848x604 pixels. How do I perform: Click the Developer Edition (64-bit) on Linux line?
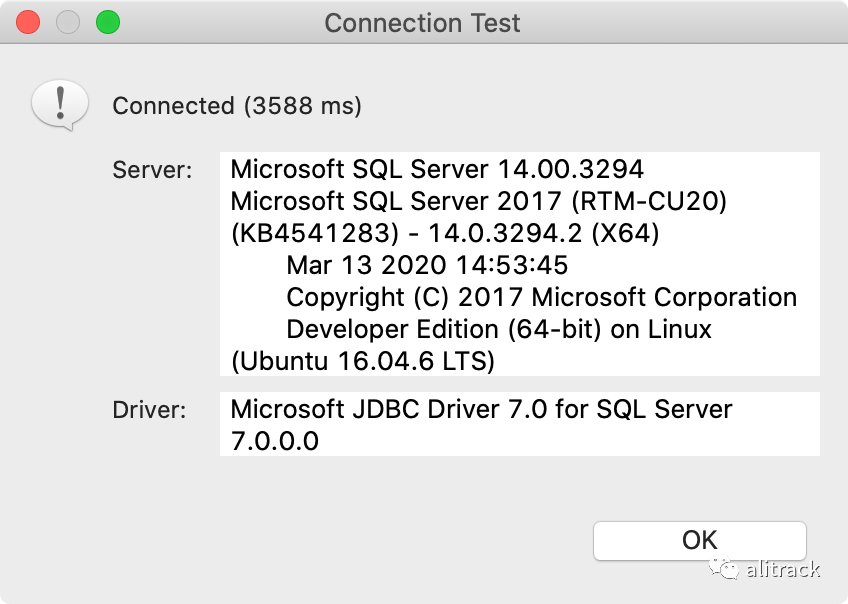(499, 329)
